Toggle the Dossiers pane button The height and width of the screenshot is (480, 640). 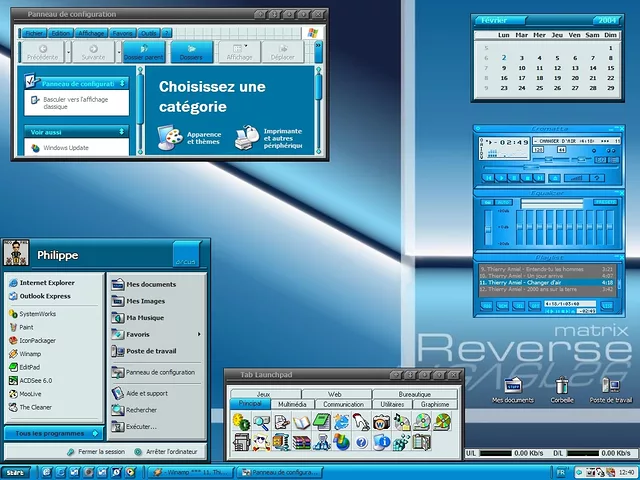[x=191, y=51]
